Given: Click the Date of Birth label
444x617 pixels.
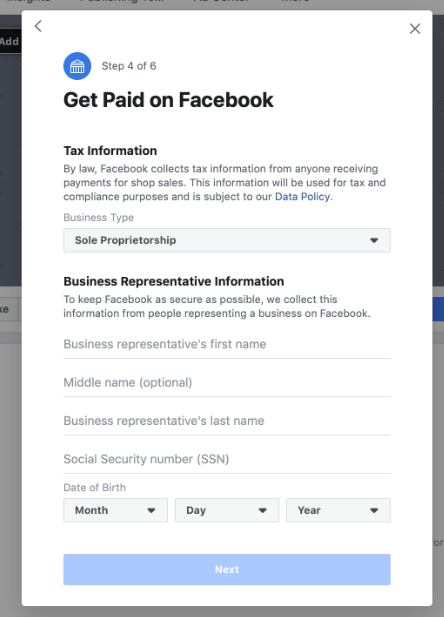Looking at the screenshot, I should 94,488.
